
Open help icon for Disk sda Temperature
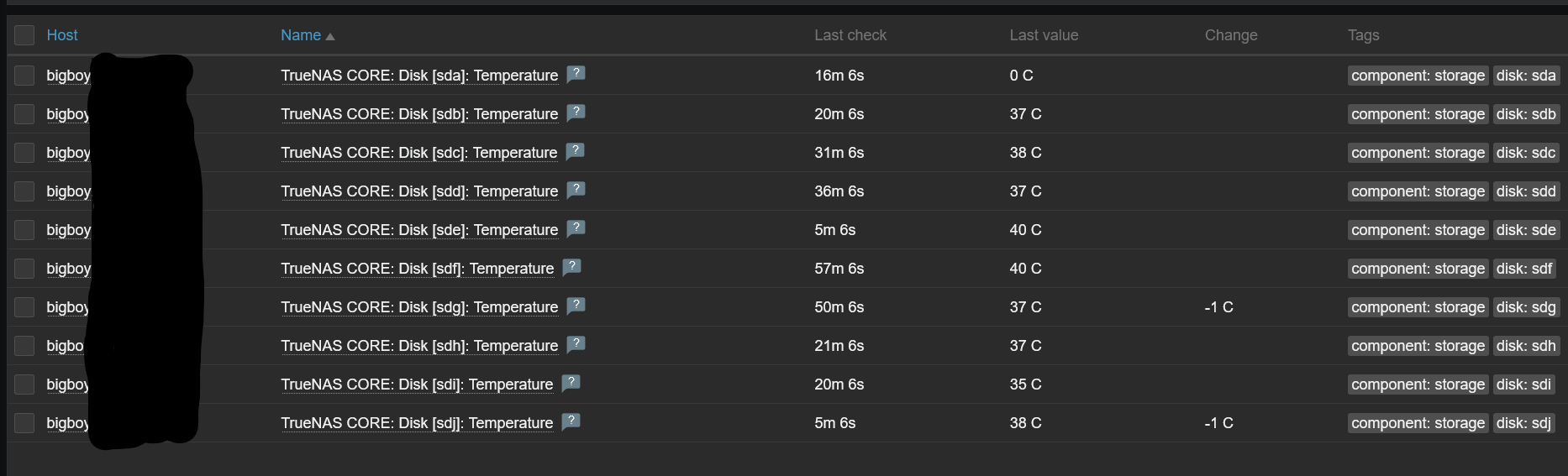[576, 74]
